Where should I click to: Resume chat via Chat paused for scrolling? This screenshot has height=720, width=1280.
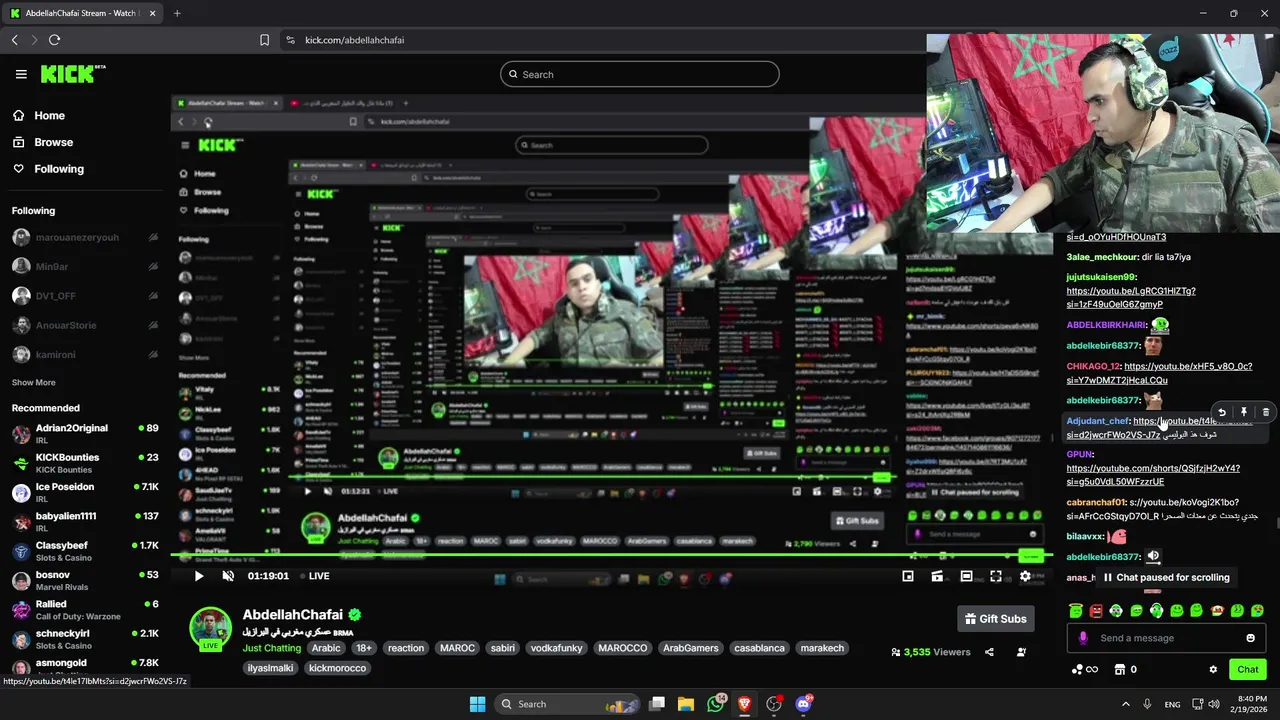1166,577
